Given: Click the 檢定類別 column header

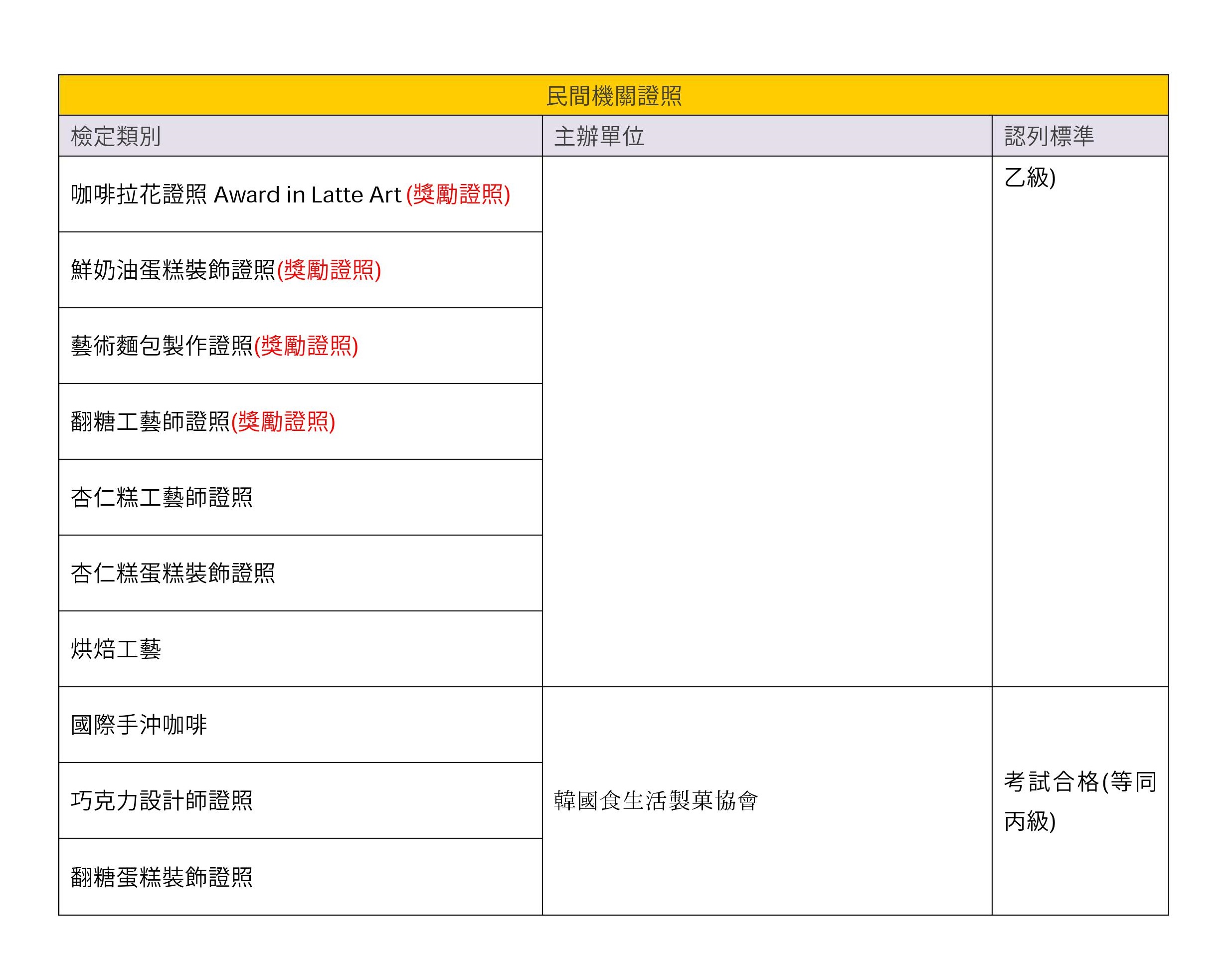Looking at the screenshot, I should pyautogui.click(x=116, y=136).
